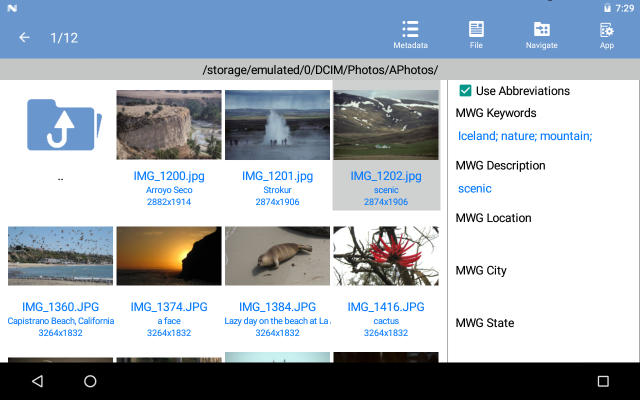This screenshot has height=400, width=640.
Task: Click the empty MWG Location field
Action: (x=540, y=240)
